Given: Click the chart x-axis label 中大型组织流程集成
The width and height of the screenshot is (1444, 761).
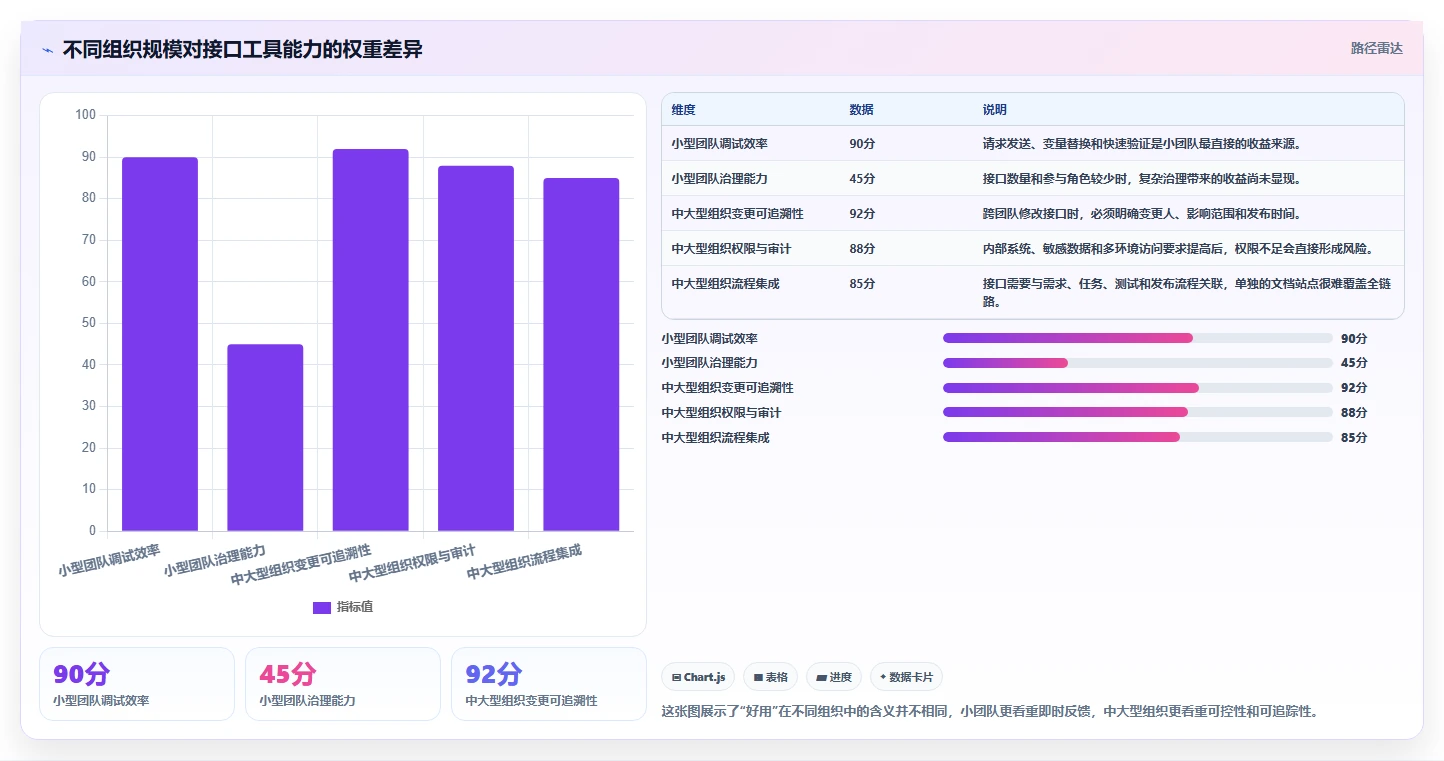Looking at the screenshot, I should (524, 562).
